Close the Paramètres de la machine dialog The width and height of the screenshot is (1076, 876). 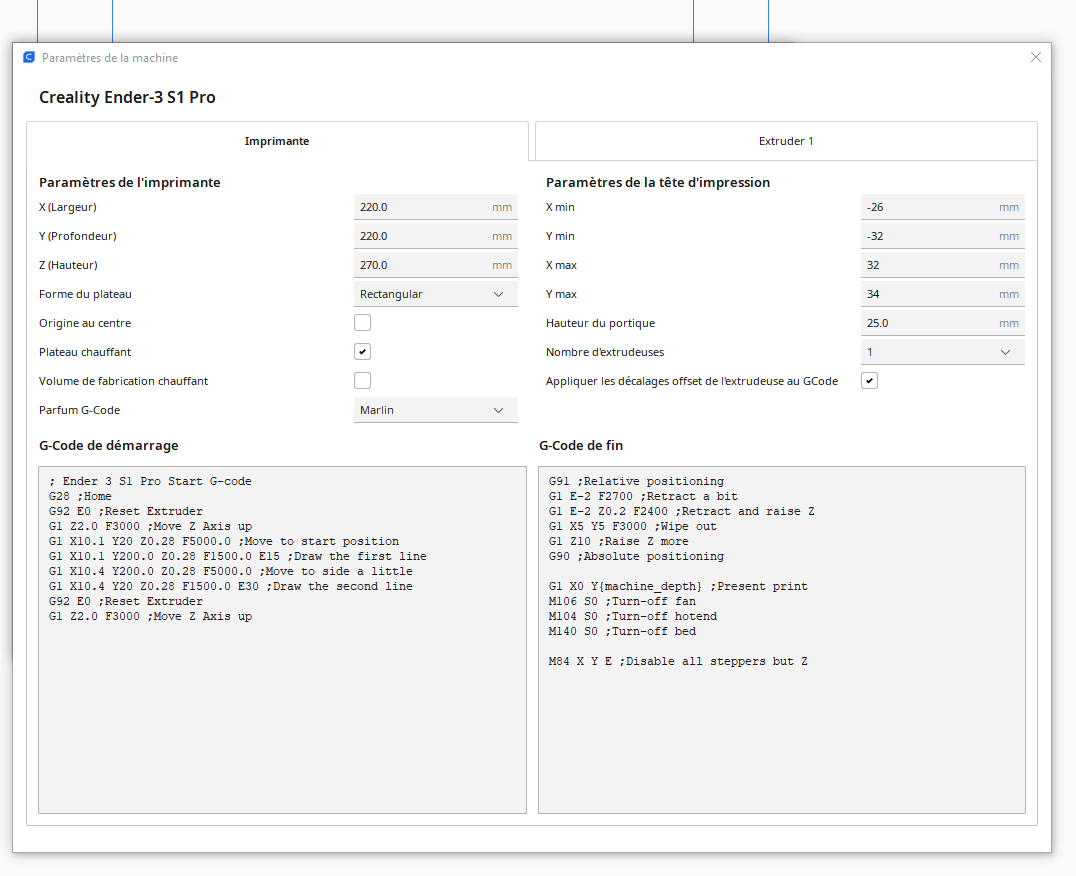(x=1036, y=57)
